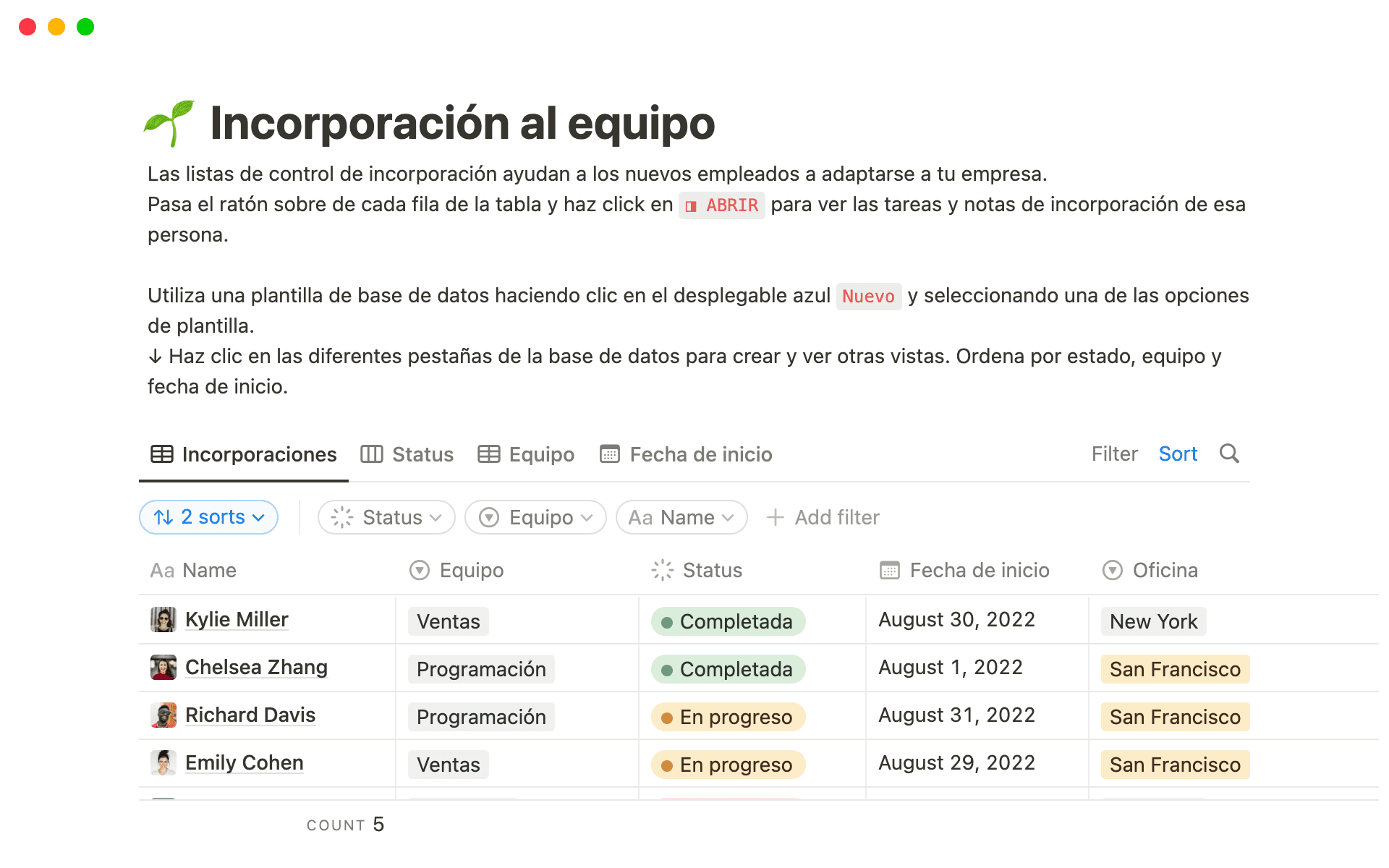Viewport: 1389px width, 868px height.
Task: Open Kylie Miller's page
Action: pos(237,619)
